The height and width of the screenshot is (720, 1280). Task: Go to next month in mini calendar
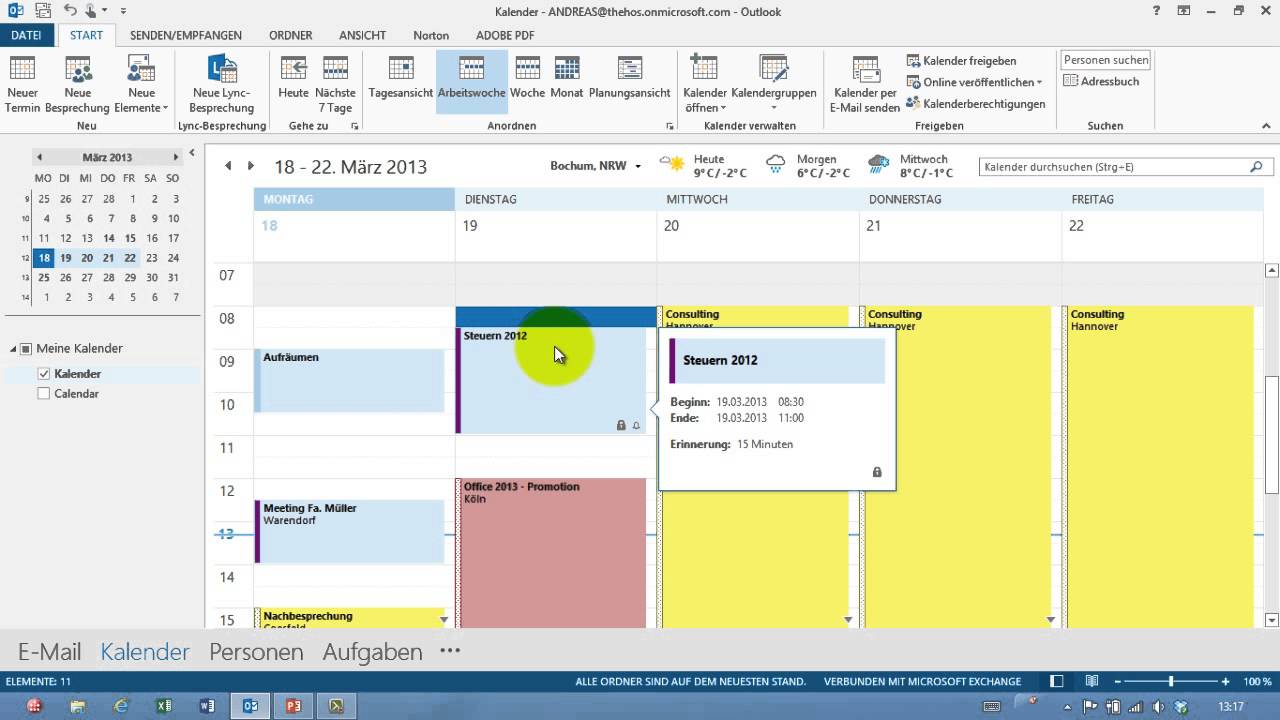[176, 157]
